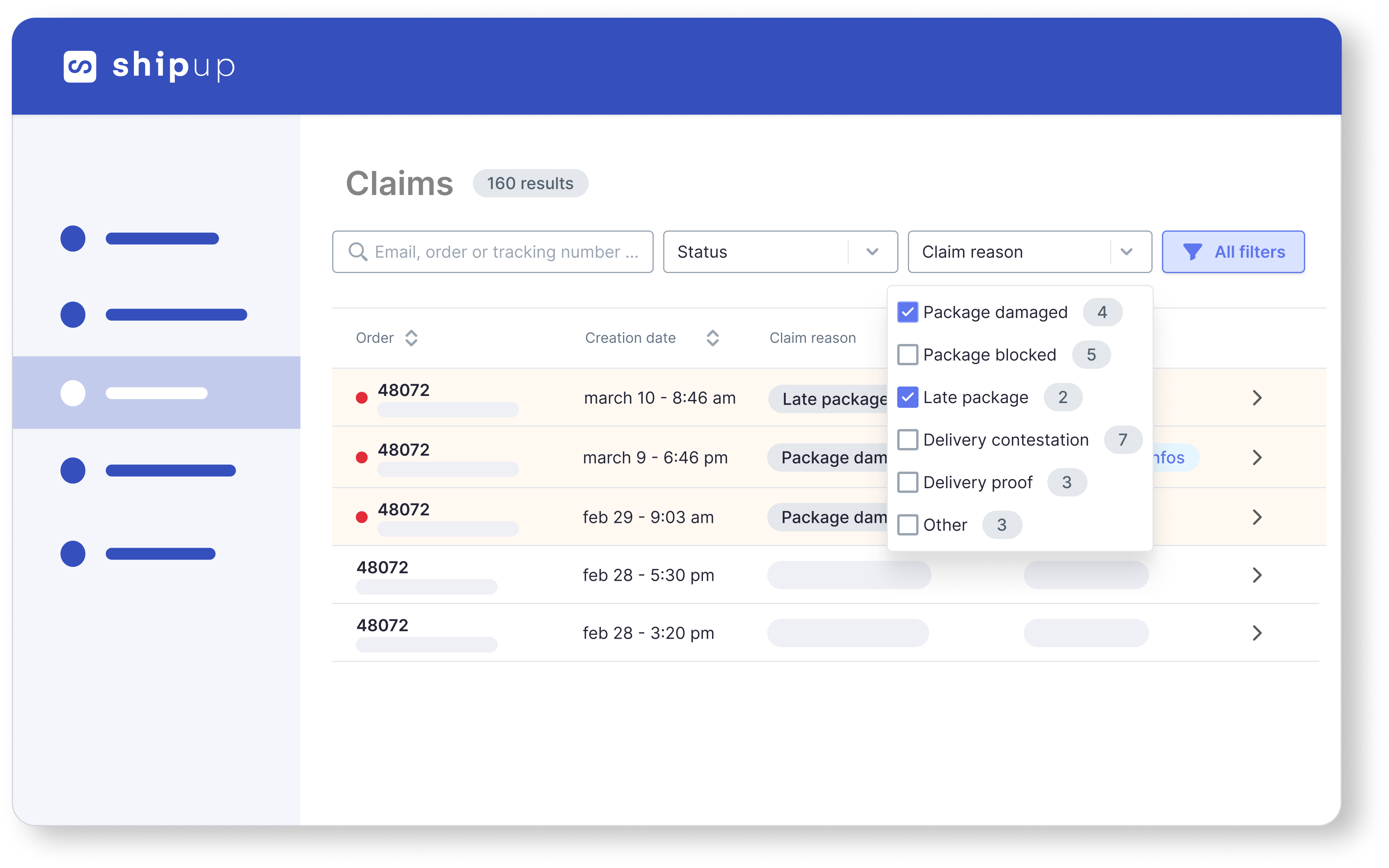
Task: Open the March 10 claim row chevron
Action: (x=1257, y=398)
